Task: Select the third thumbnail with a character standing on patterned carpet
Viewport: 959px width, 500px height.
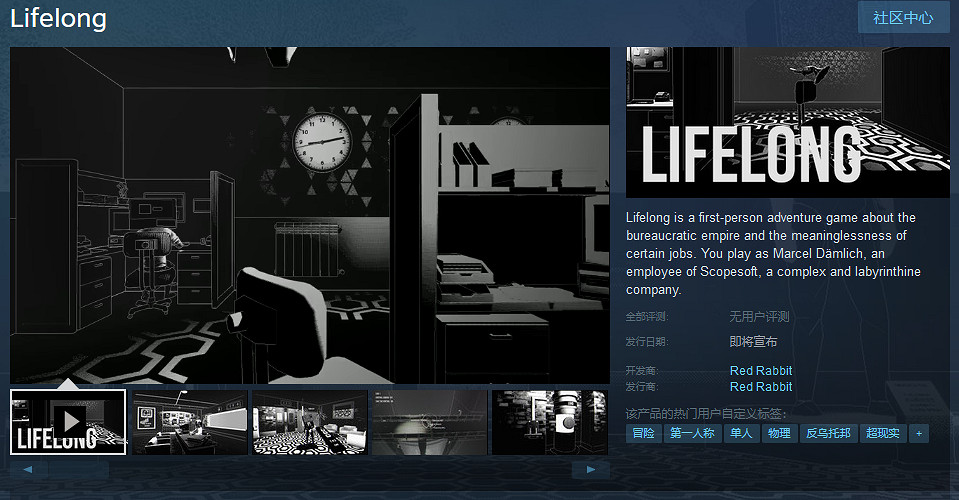Action: 310,422
